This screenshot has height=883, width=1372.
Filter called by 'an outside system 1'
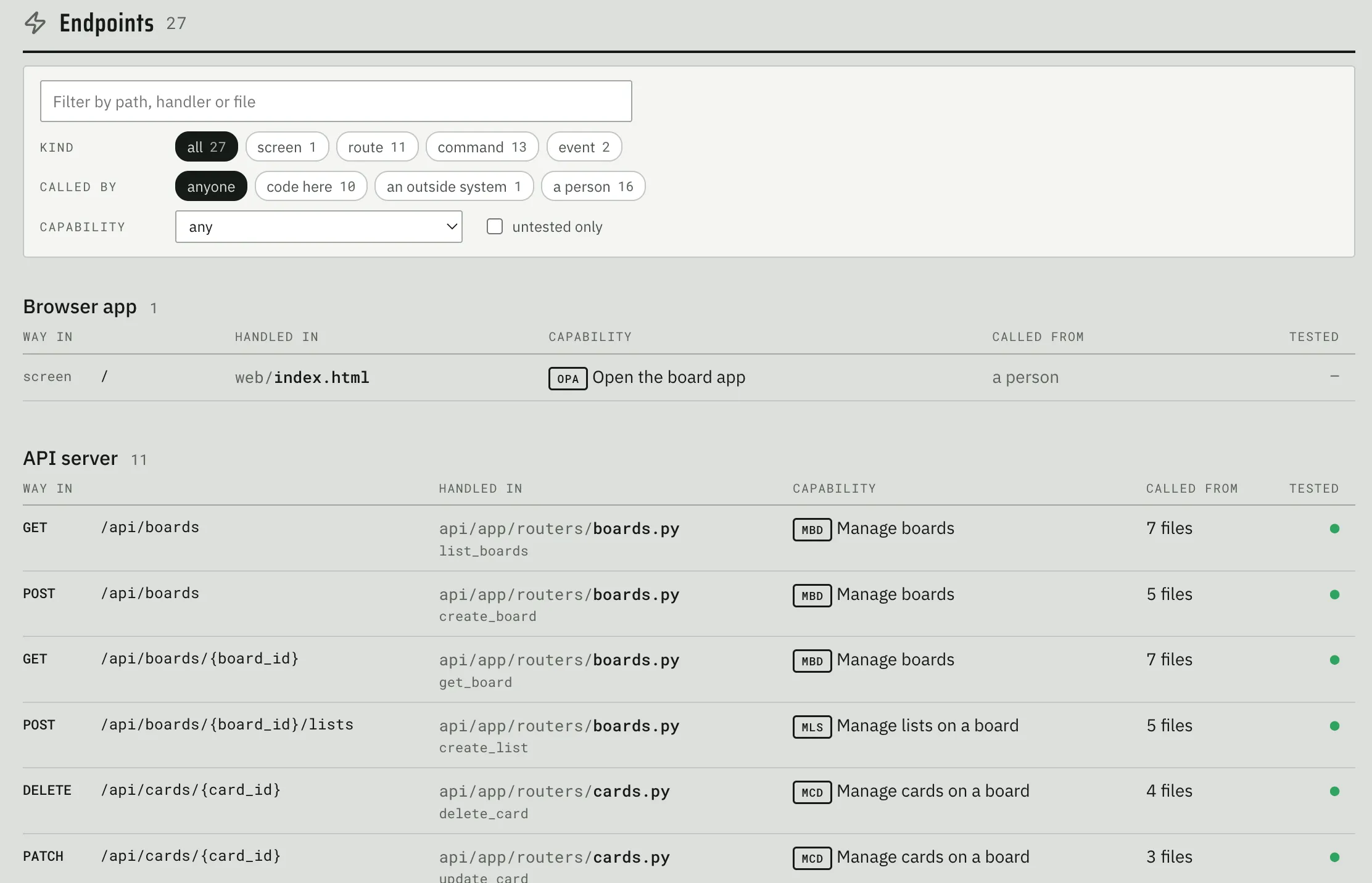(x=454, y=186)
